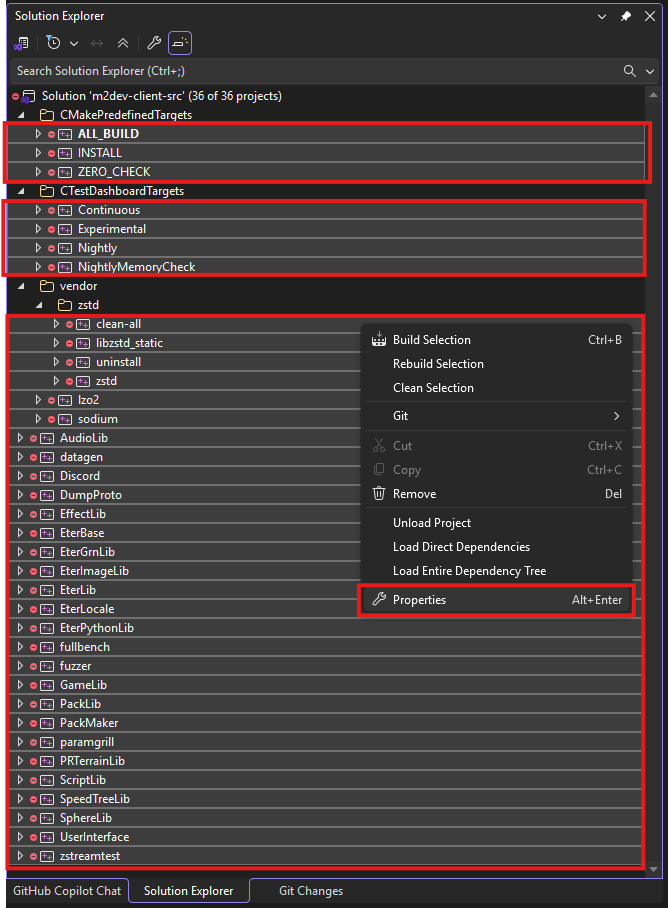
Task: Select the zstreamtest project label
Action: click(90, 856)
